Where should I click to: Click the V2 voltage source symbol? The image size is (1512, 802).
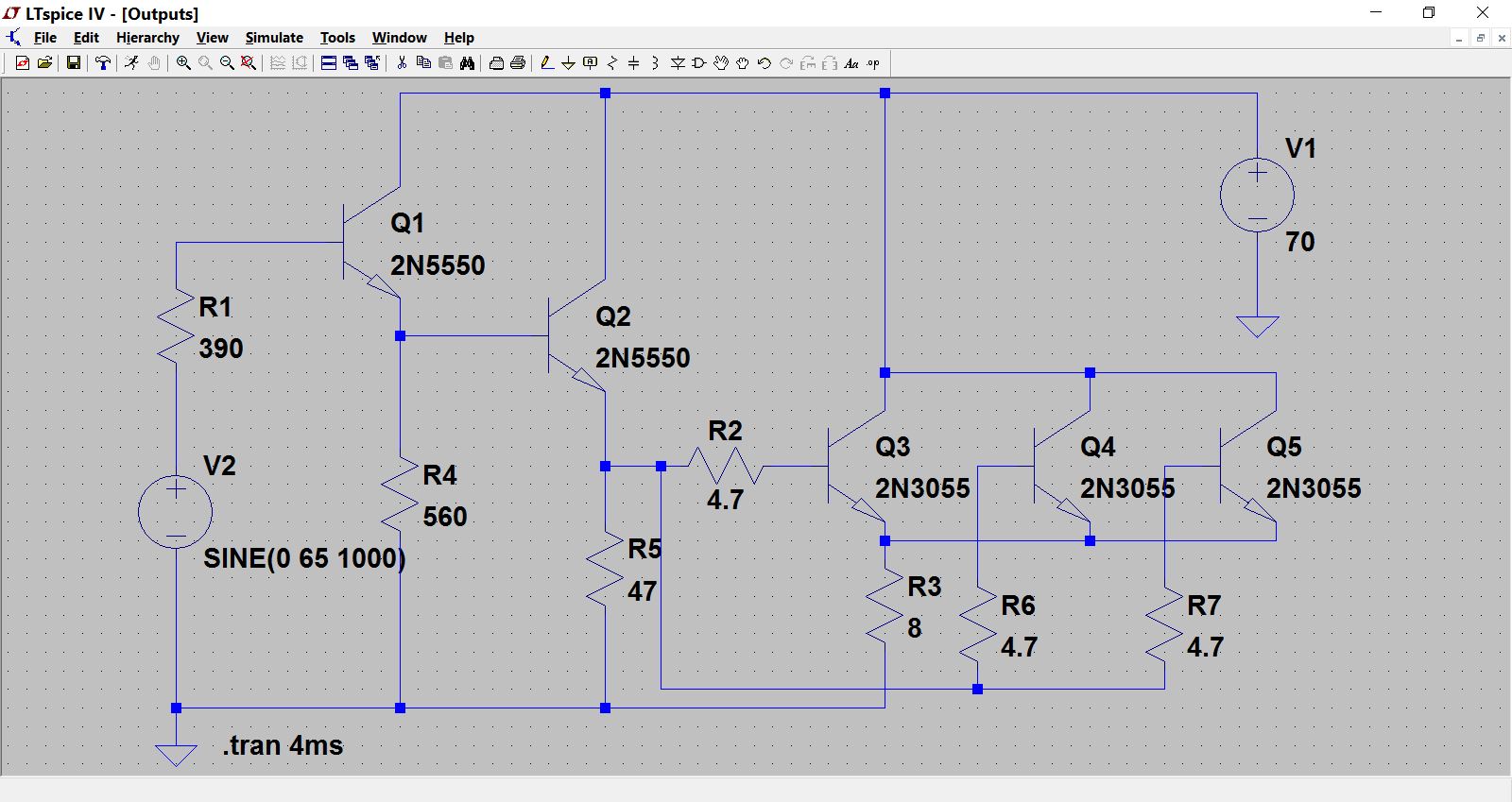click(x=176, y=512)
